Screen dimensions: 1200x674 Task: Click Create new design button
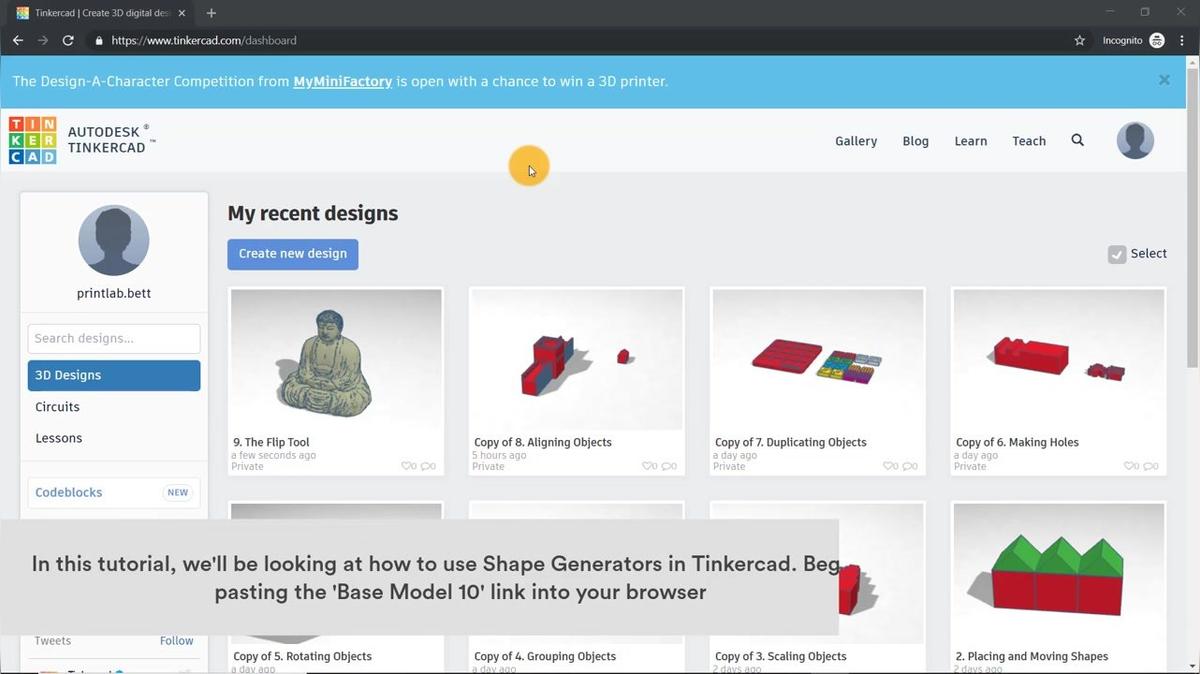pyautogui.click(x=292, y=254)
